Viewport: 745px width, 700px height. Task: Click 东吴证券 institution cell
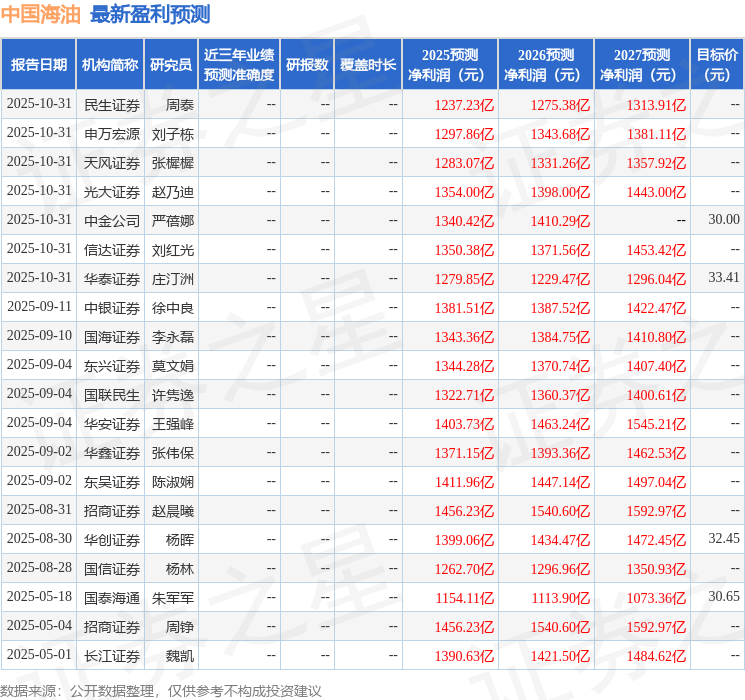coord(112,482)
